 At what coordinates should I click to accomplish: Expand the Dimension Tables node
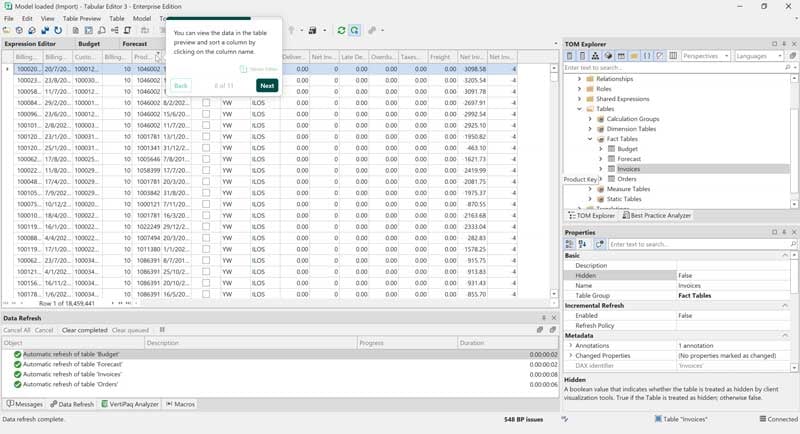click(x=590, y=129)
